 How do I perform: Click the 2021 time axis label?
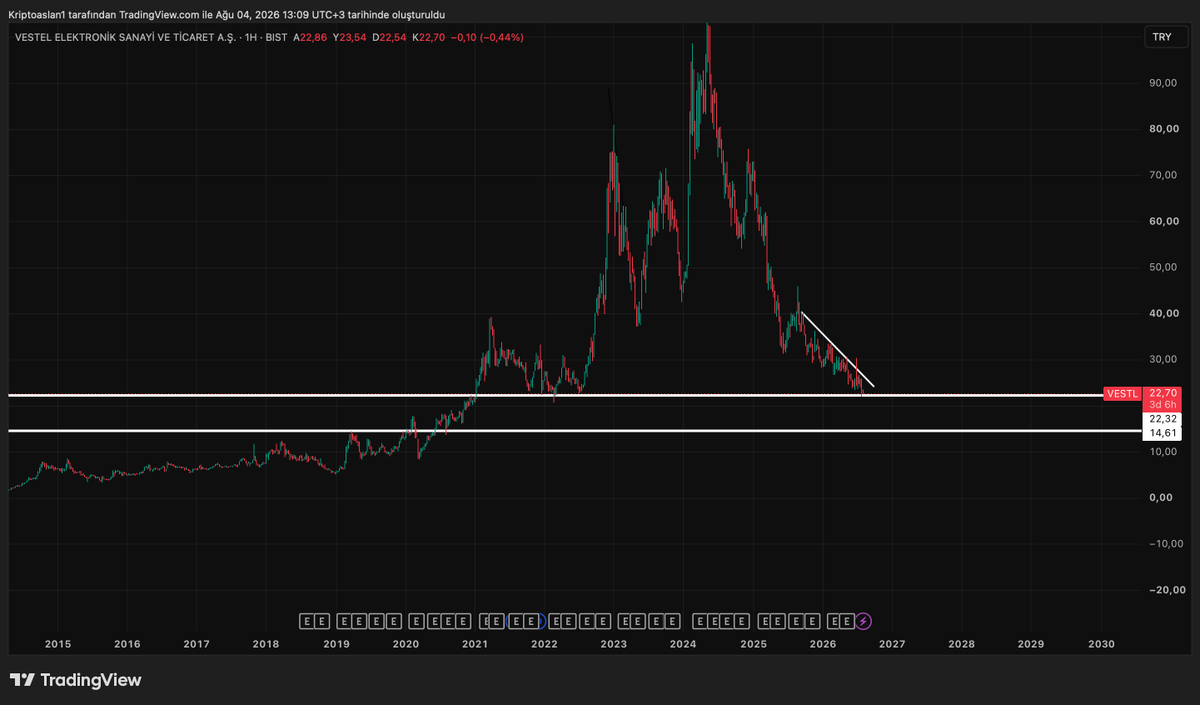click(475, 645)
